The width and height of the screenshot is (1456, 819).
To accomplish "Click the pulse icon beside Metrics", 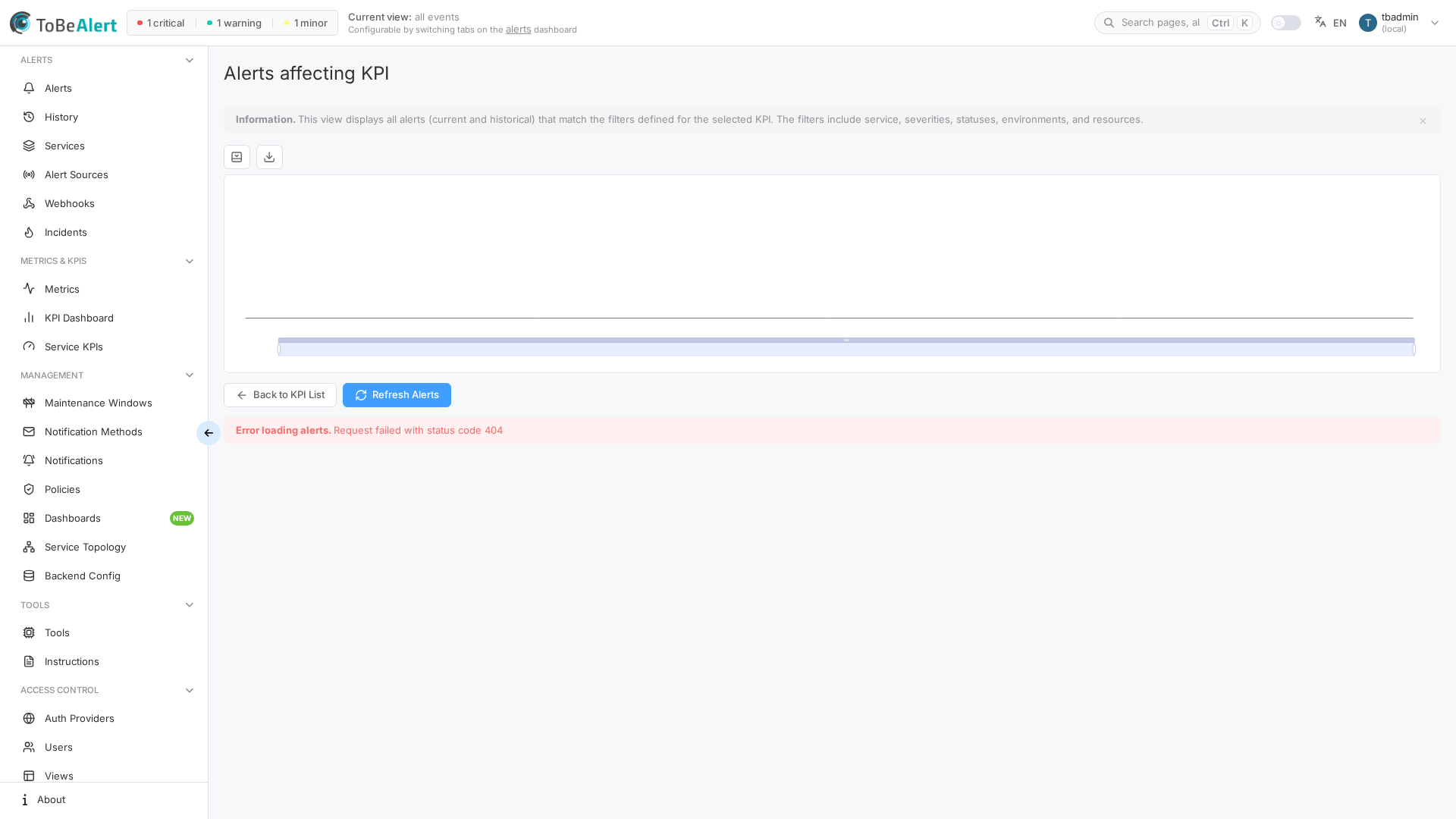I will click(x=29, y=289).
